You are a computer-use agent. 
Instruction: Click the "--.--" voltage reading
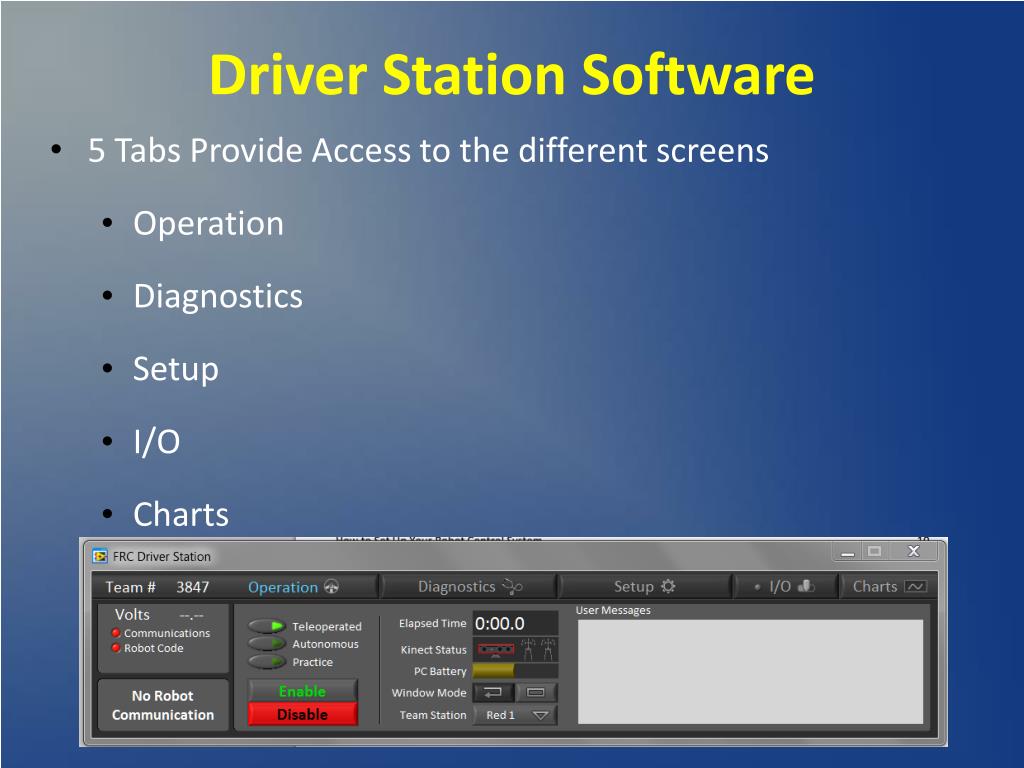[x=191, y=615]
